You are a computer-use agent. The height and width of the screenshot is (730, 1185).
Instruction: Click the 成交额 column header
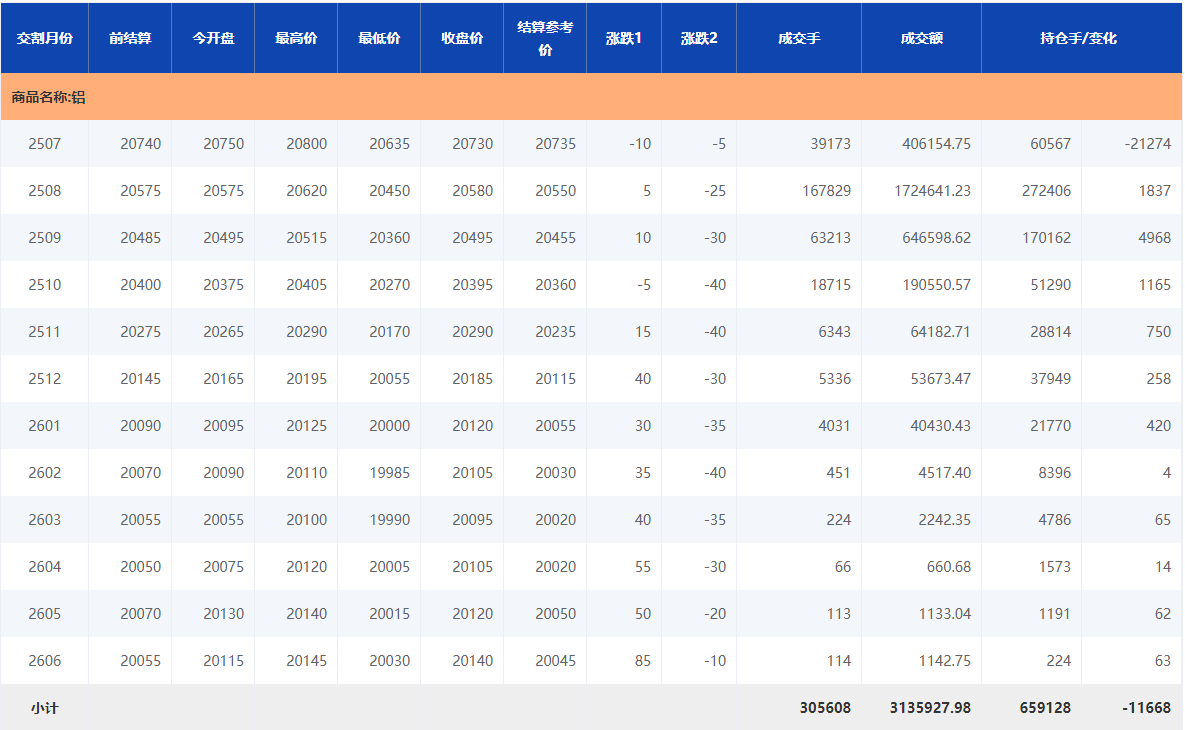(x=921, y=38)
